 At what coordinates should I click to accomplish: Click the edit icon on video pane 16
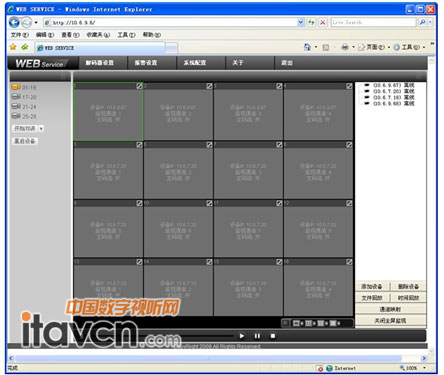349,262
